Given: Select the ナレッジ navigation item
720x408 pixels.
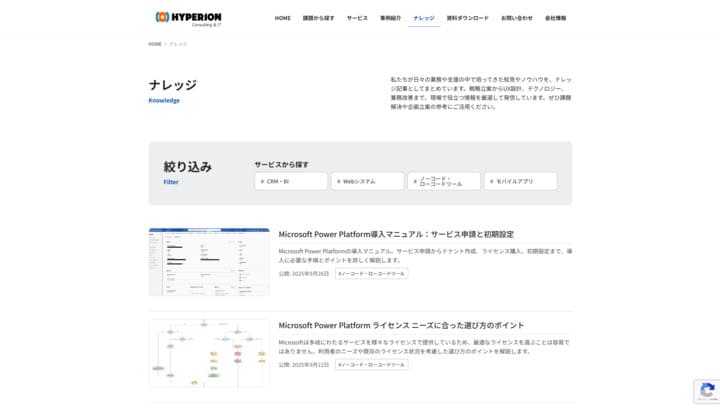Looking at the screenshot, I should tap(423, 18).
